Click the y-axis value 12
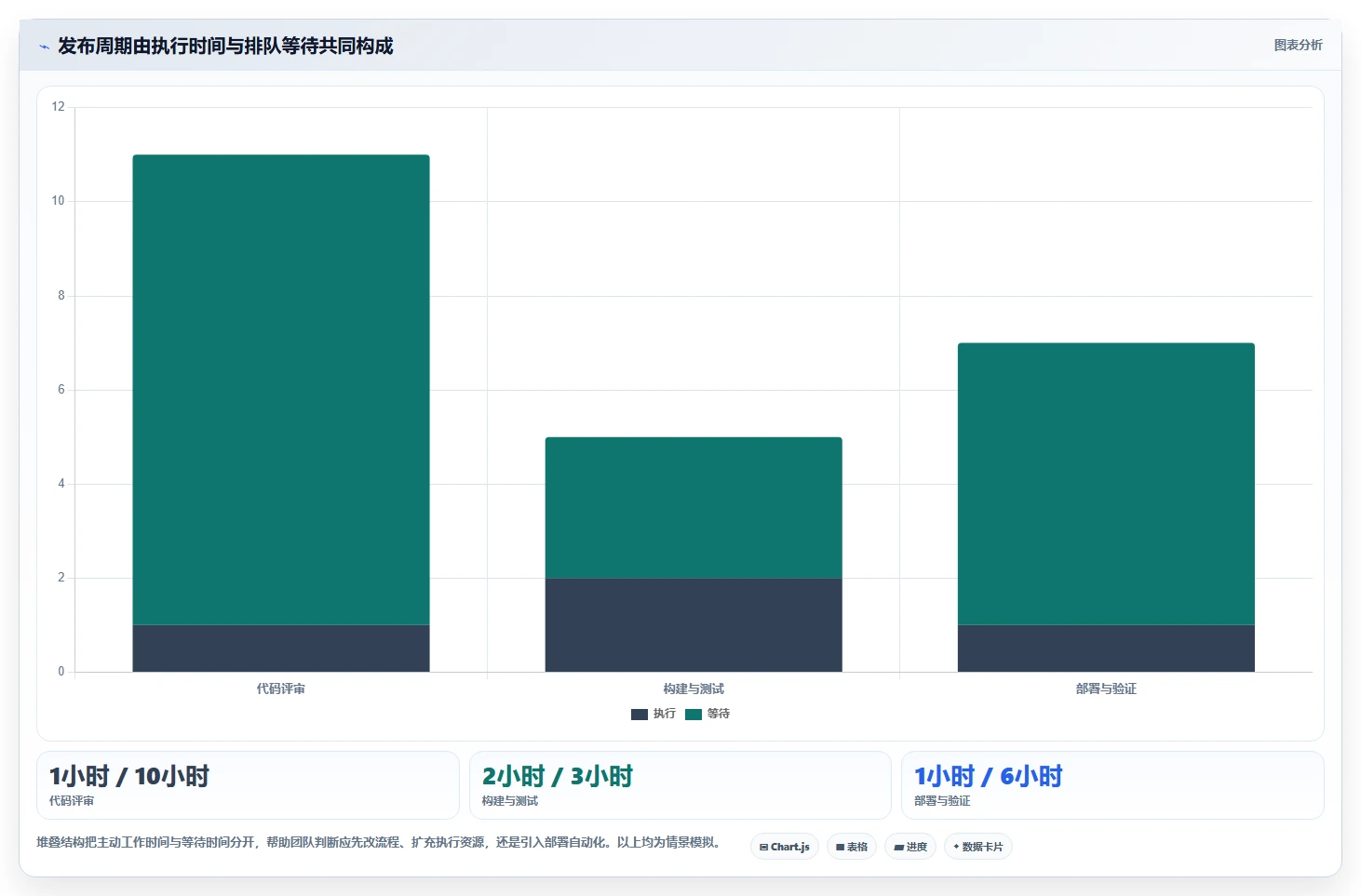1361x896 pixels. (x=59, y=107)
